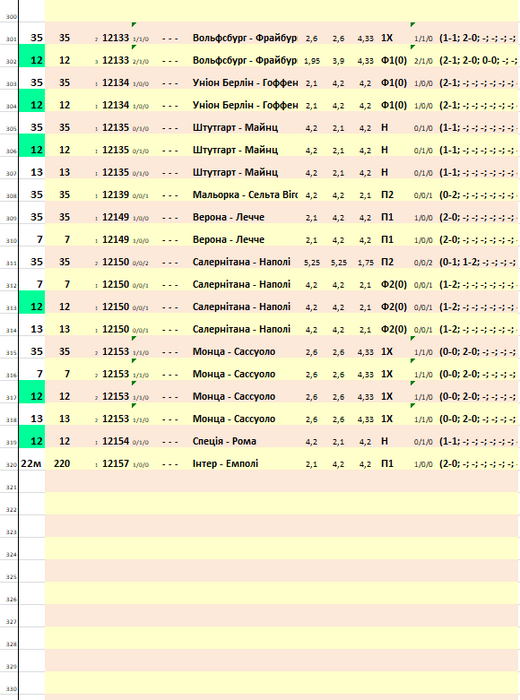Select ID 12149 in row 310

(x=116, y=239)
